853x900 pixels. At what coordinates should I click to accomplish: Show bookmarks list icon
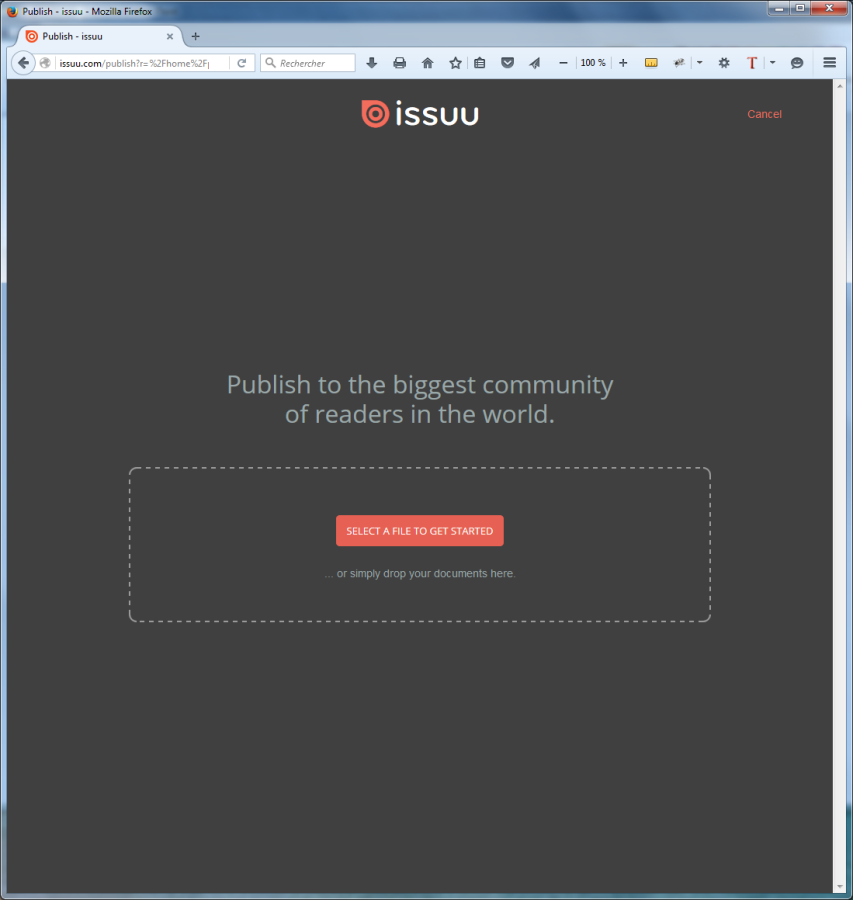[480, 63]
